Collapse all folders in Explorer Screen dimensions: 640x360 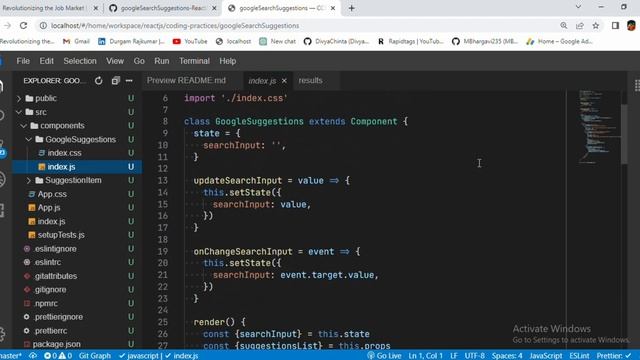coord(116,81)
